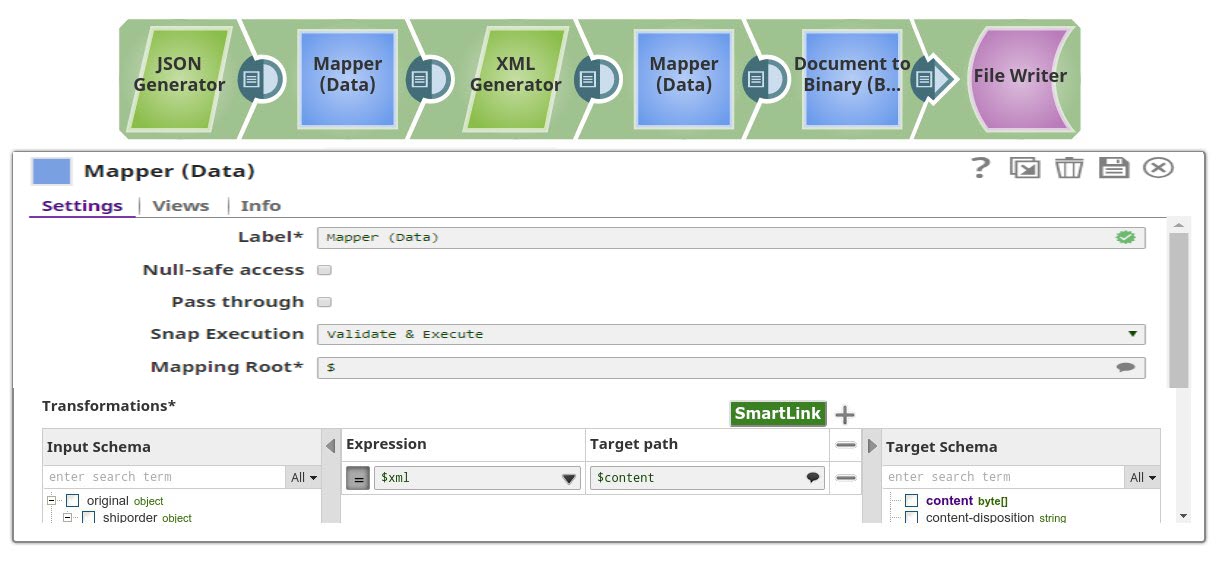Select the File Writer snap
Viewport: 1217px width, 561px height.
click(x=1019, y=76)
